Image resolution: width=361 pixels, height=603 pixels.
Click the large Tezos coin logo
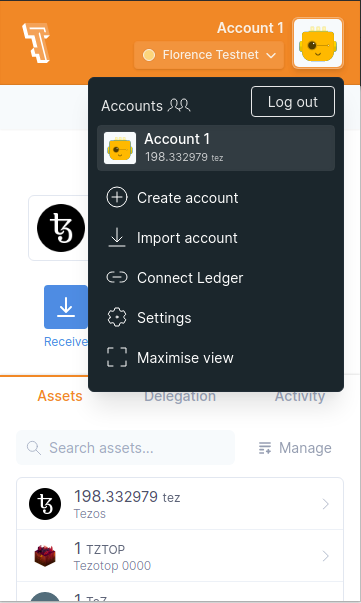61,228
